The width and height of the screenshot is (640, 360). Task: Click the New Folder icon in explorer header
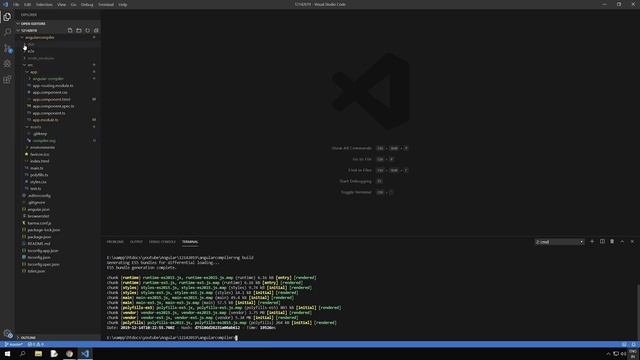tap(79, 31)
